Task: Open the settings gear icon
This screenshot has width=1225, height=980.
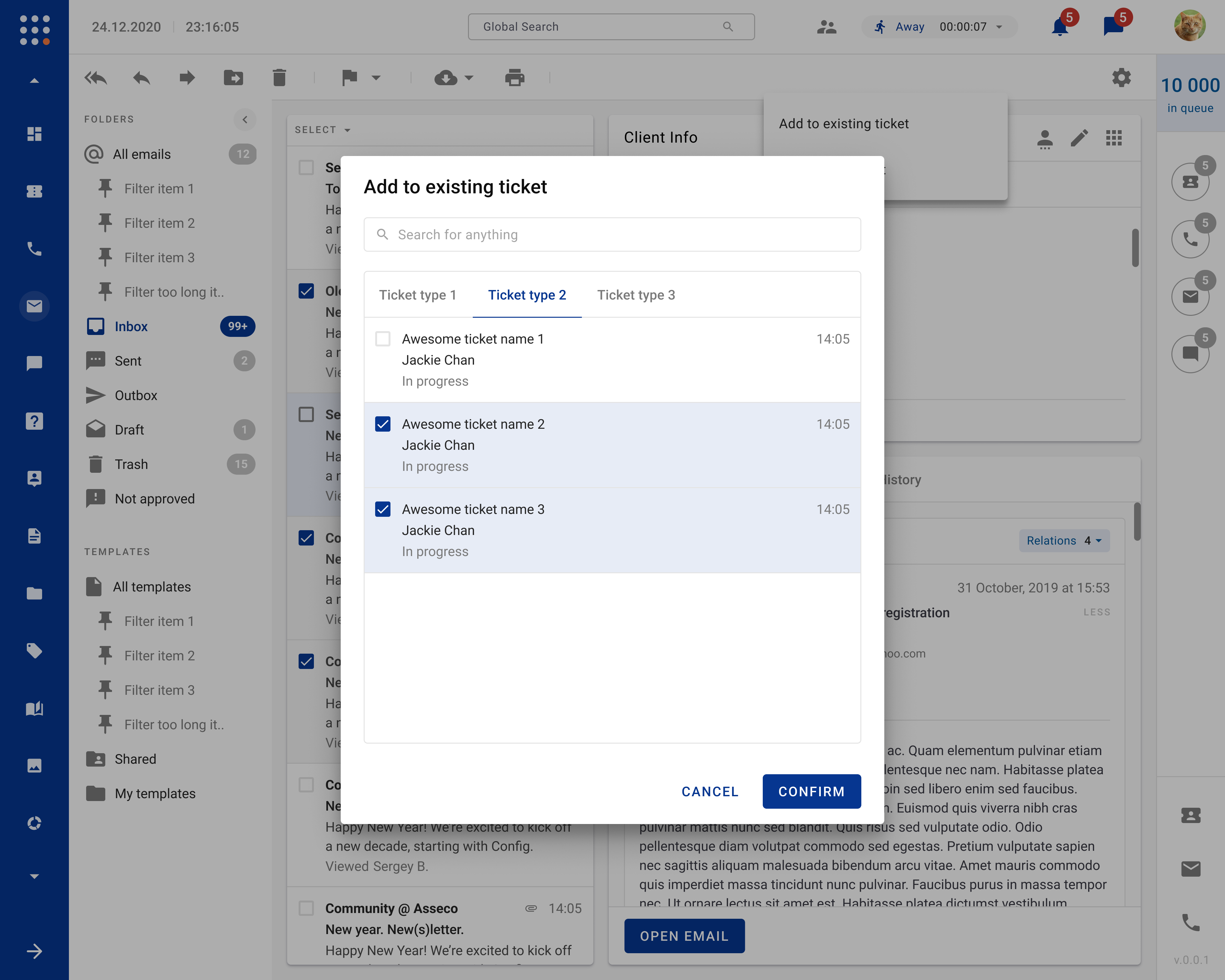Action: coord(1121,78)
